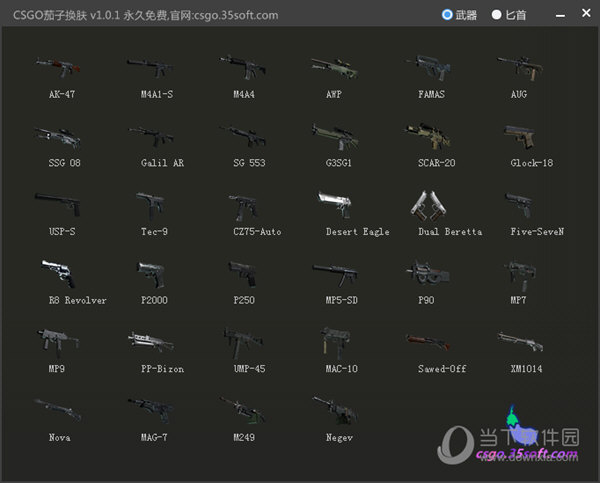Choose the PP-Bizon weapon icon
Image resolution: width=600 pixels, height=483 pixels.
click(150, 342)
